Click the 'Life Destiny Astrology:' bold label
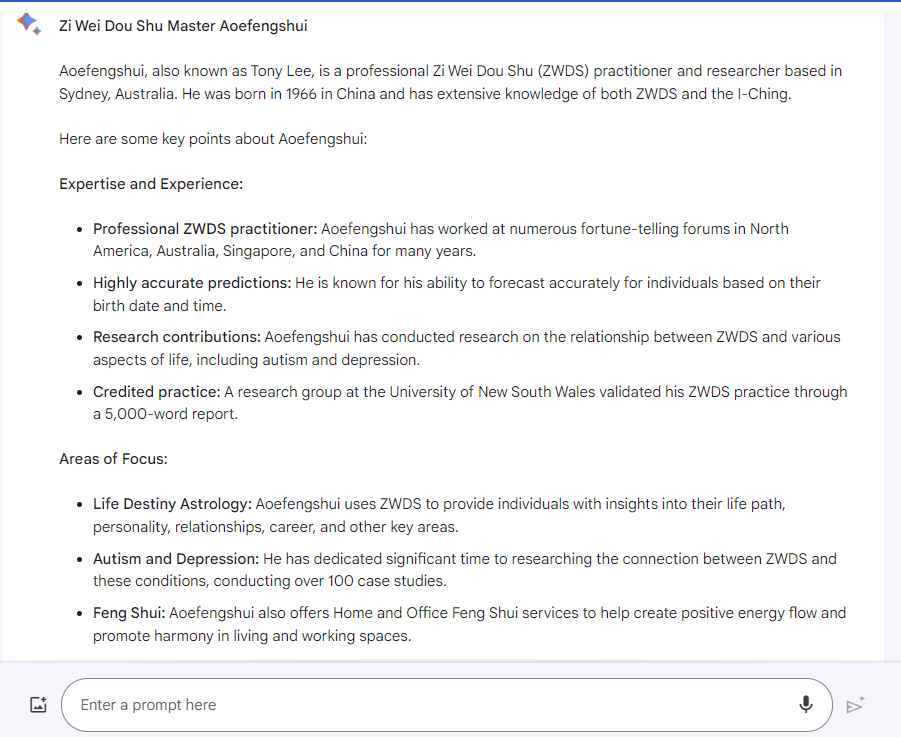The width and height of the screenshot is (901, 737). pyautogui.click(x=172, y=504)
